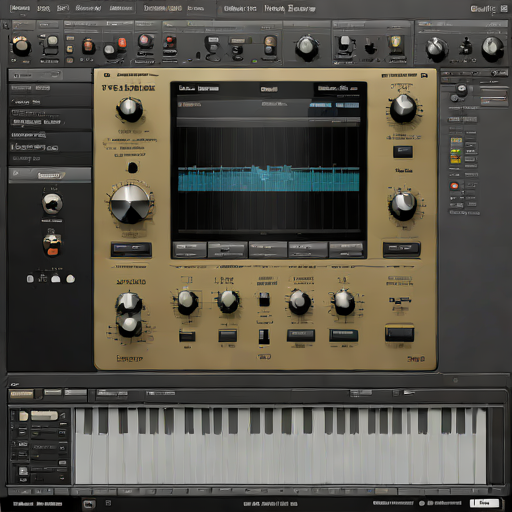
Task: Click the second small knob in the gold panel's bottom row
Action: (x=228, y=301)
